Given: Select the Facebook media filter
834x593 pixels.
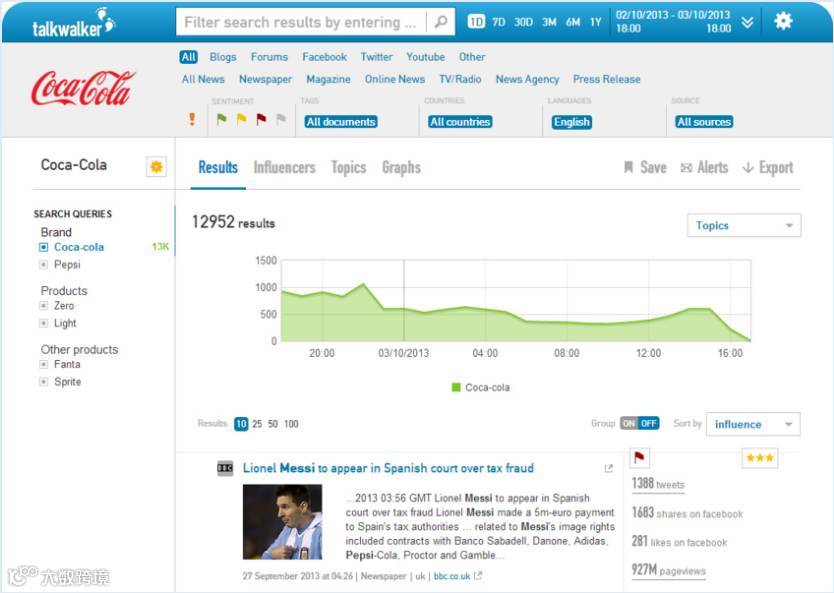Looking at the screenshot, I should pyautogui.click(x=324, y=57).
